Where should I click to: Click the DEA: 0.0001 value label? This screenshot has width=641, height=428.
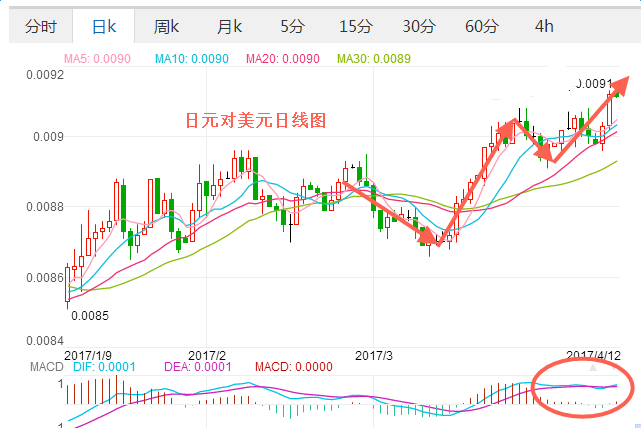pos(197,366)
